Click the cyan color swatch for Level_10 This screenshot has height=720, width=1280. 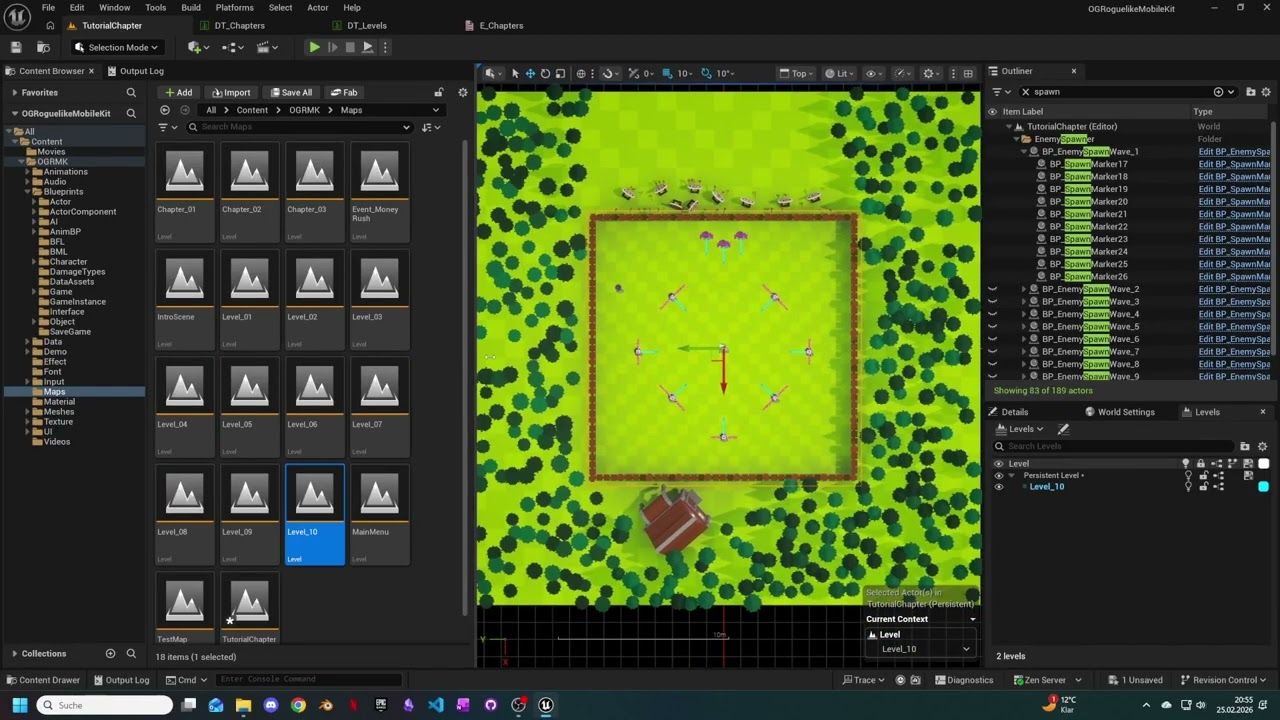tap(1263, 486)
